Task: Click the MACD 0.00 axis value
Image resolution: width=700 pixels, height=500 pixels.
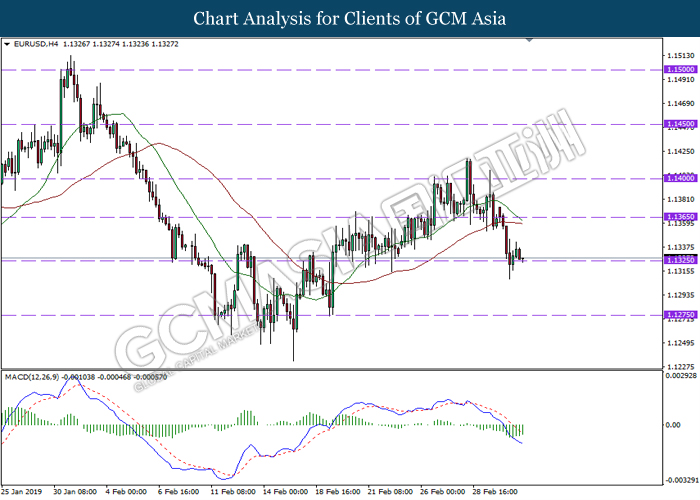Action: (673, 425)
